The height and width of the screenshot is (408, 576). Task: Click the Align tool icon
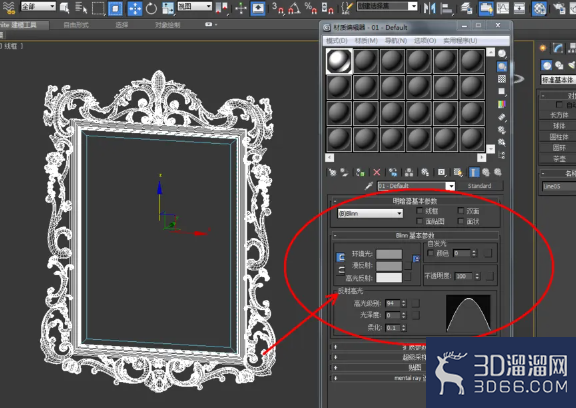click(446, 8)
